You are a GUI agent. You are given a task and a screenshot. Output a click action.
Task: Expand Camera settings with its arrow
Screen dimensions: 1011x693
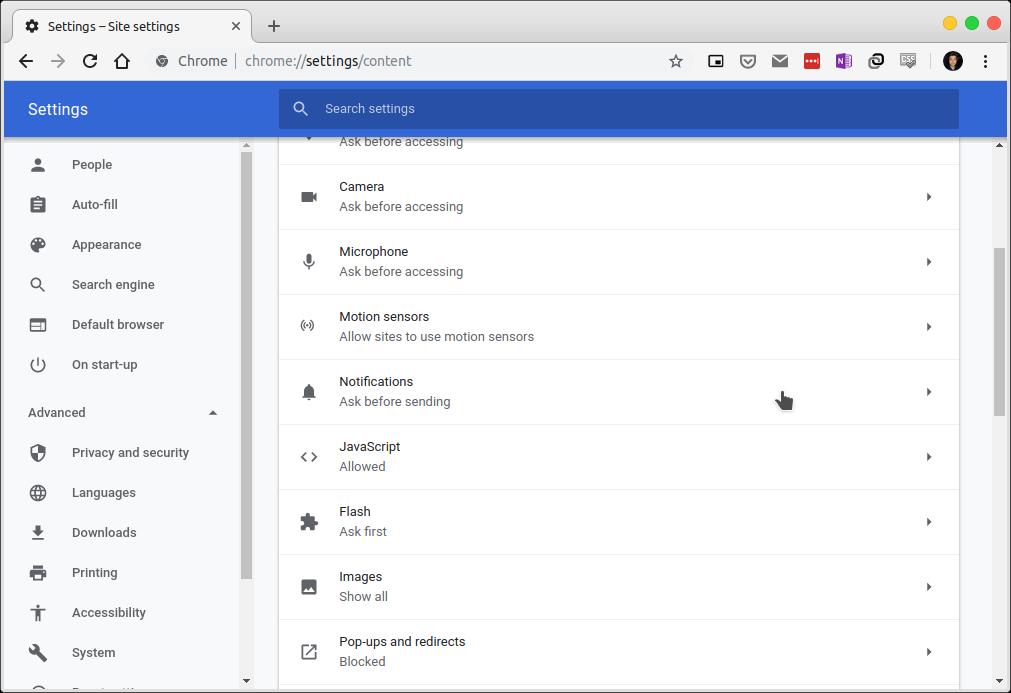[928, 197]
